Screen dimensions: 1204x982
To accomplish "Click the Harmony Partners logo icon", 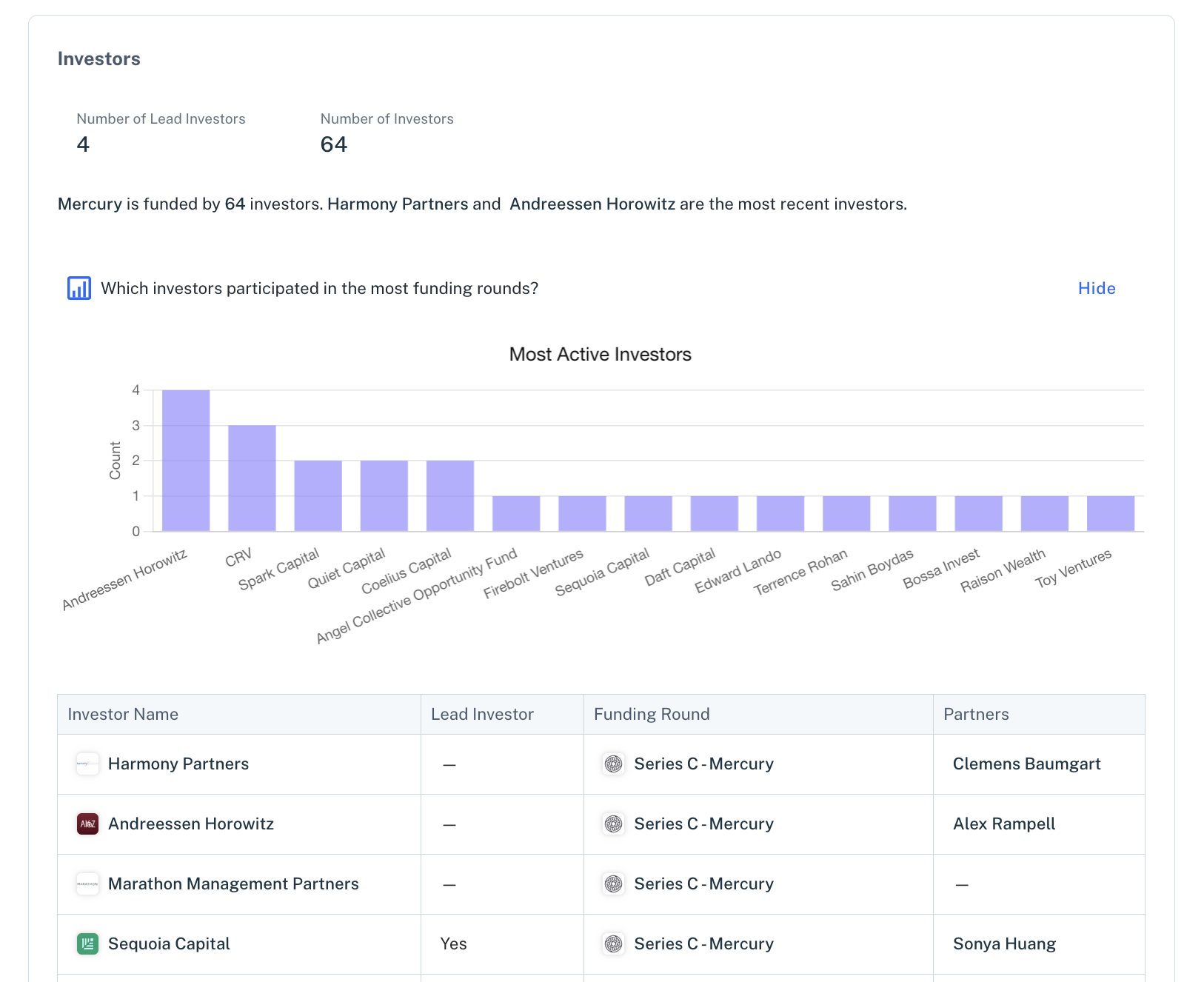I will (87, 764).
